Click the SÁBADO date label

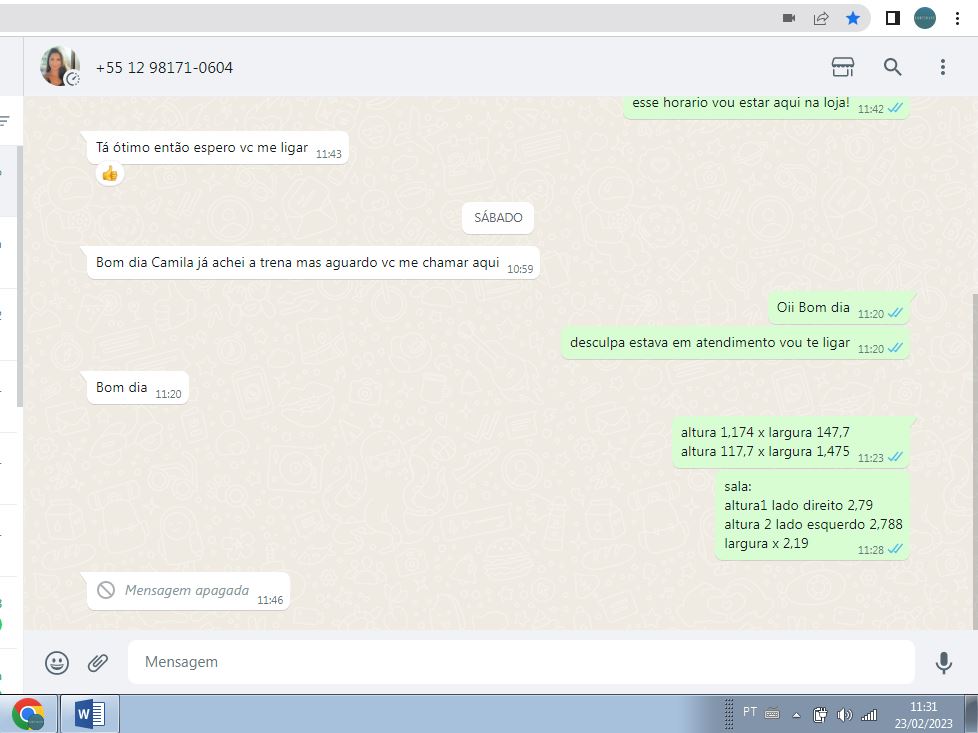click(x=498, y=218)
